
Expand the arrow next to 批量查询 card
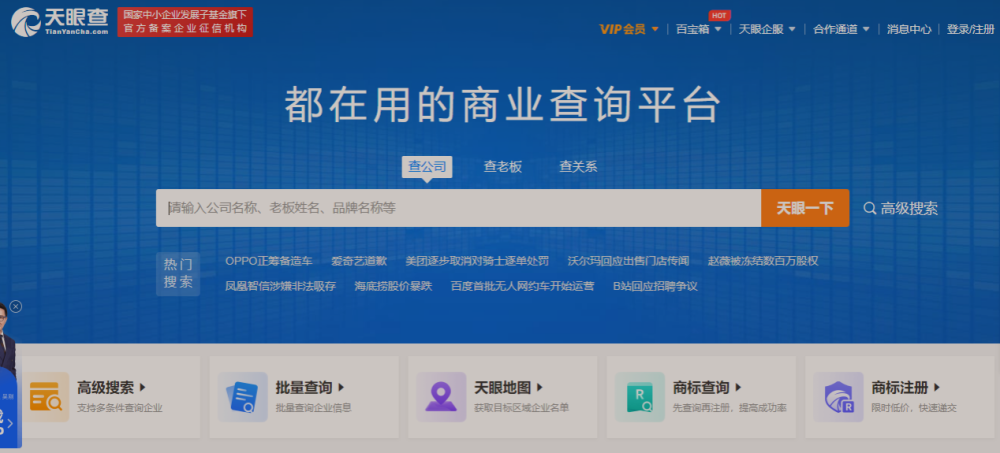point(341,387)
